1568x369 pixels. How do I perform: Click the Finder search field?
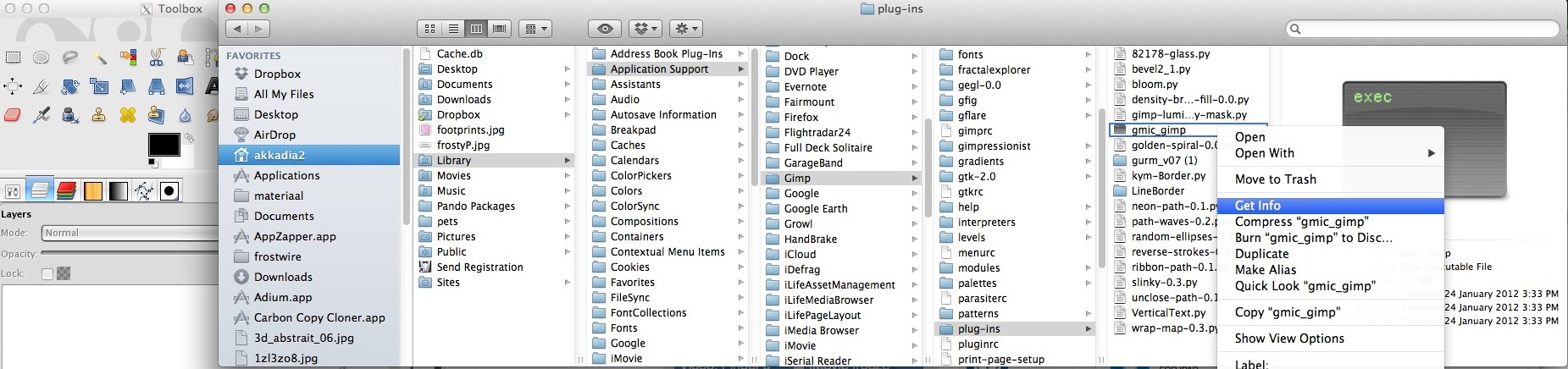1423,29
